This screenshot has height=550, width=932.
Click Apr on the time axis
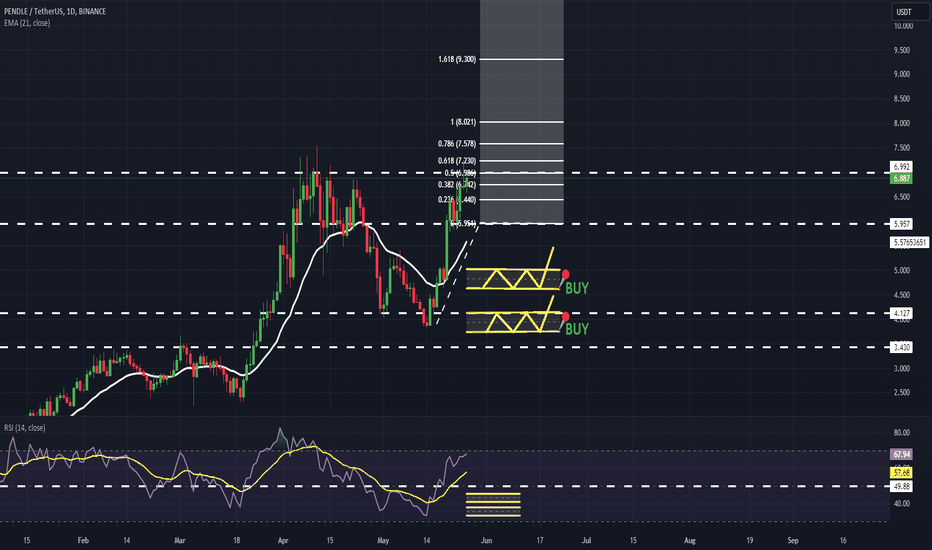tap(283, 540)
